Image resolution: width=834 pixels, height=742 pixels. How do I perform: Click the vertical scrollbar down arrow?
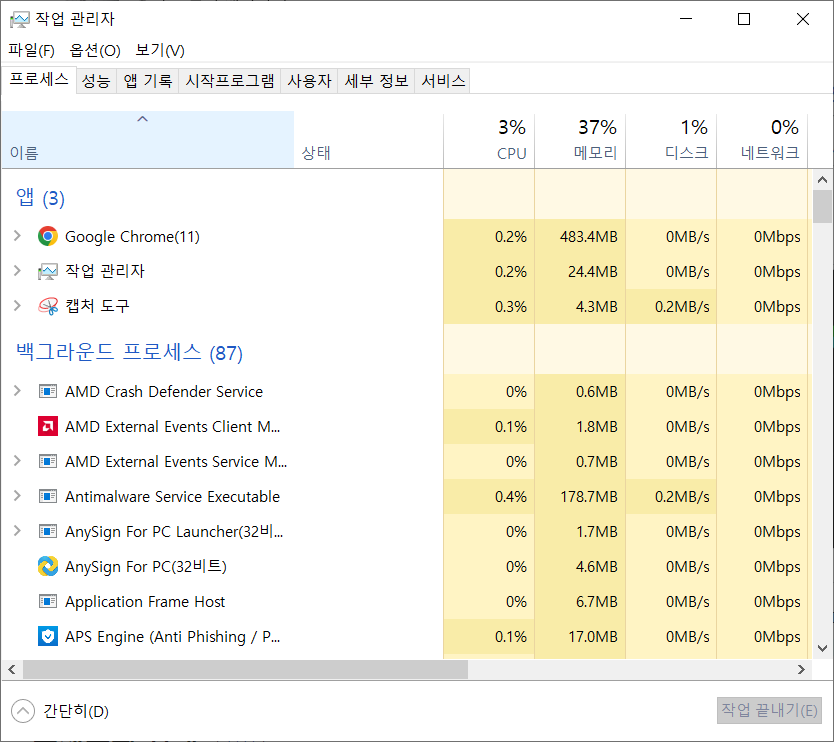[x=822, y=648]
